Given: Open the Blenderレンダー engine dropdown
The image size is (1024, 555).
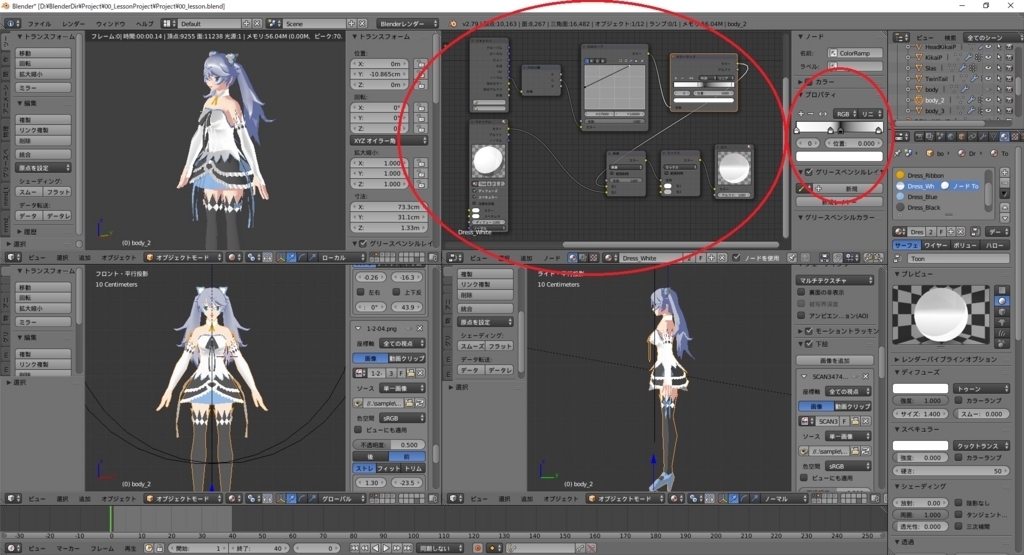Looking at the screenshot, I should tap(408, 24).
